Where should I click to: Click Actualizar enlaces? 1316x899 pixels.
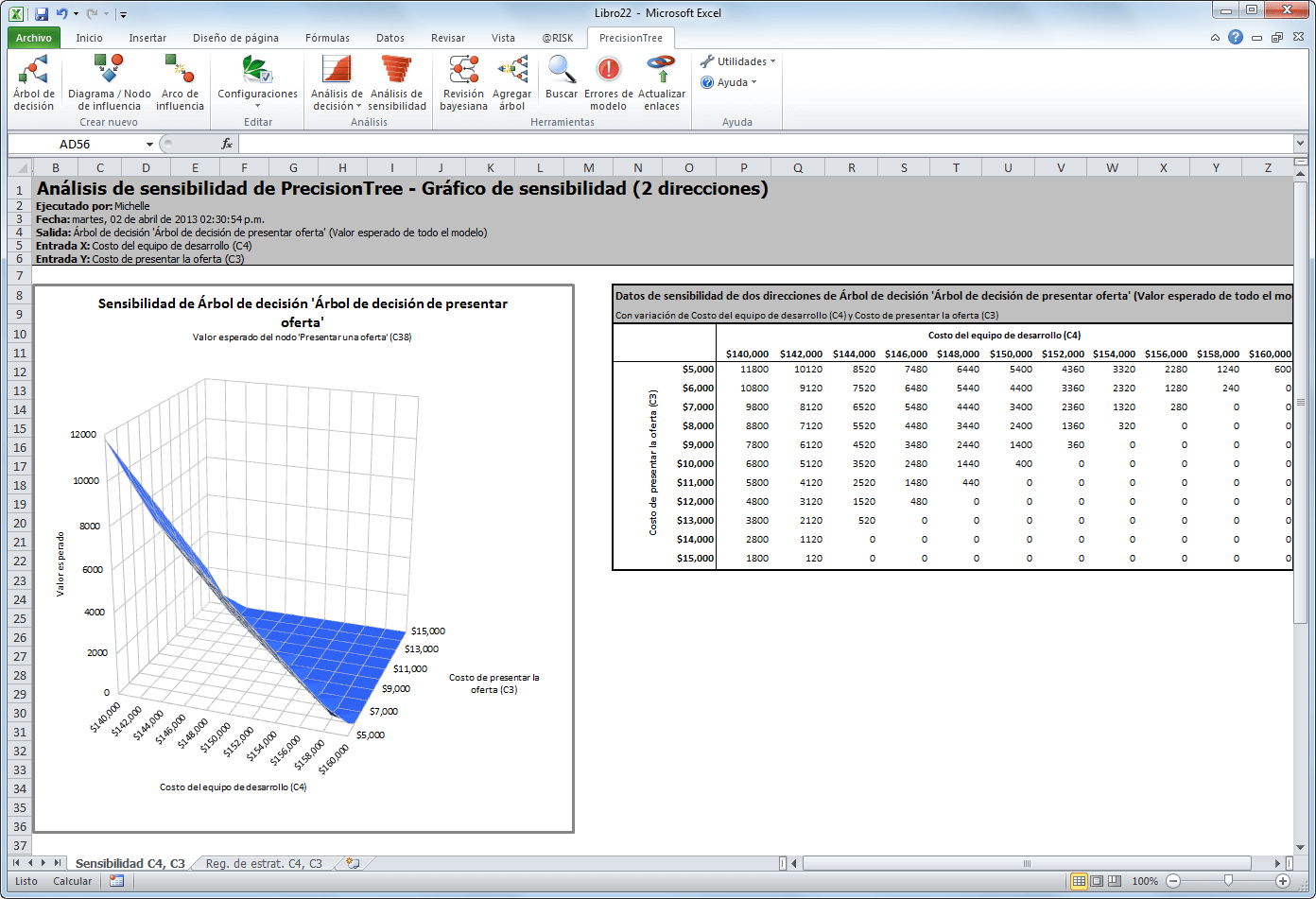tap(662, 83)
